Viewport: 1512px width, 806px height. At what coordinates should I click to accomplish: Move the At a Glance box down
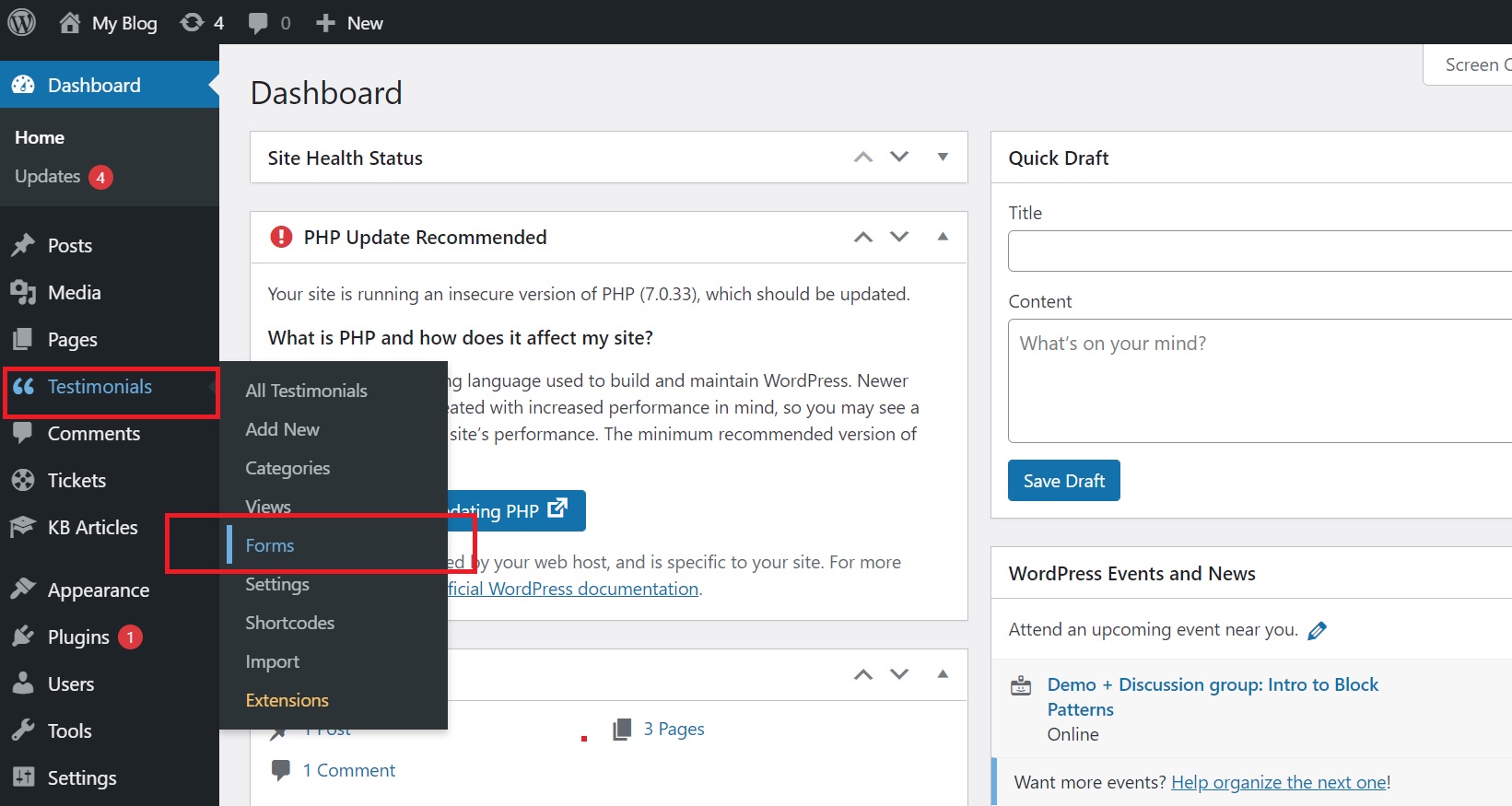click(x=899, y=674)
